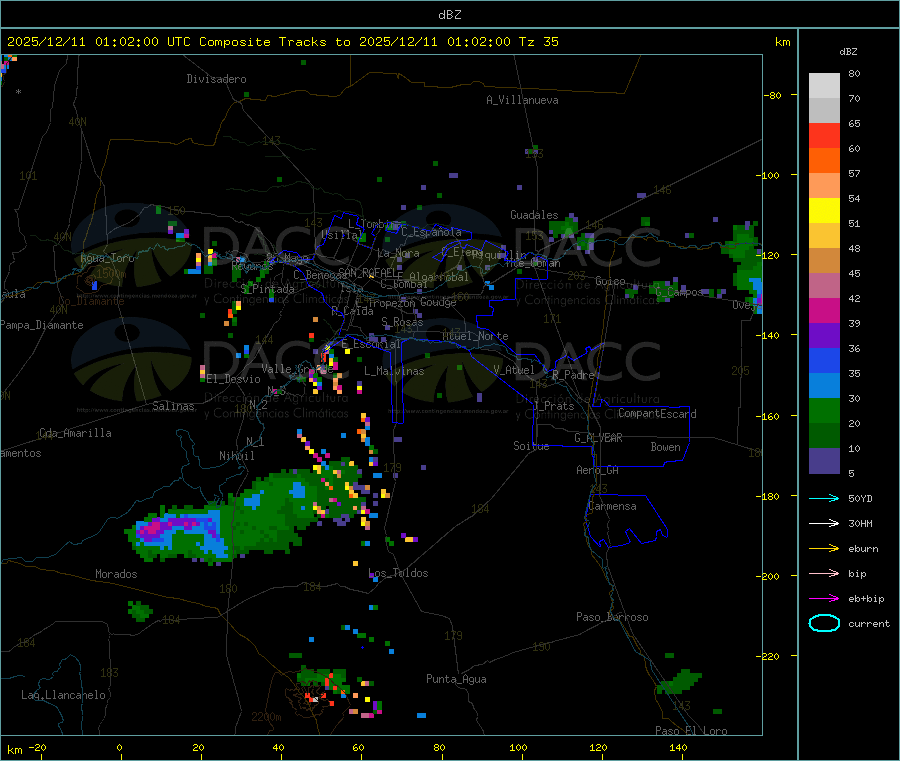Select the light gray 70-80 dBZ swatch
The width and height of the screenshot is (900, 761).
pos(824,86)
